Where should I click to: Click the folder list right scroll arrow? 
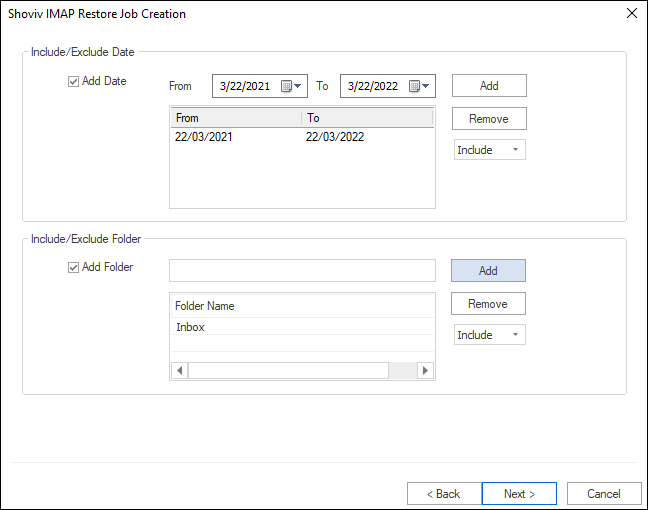pos(425,370)
